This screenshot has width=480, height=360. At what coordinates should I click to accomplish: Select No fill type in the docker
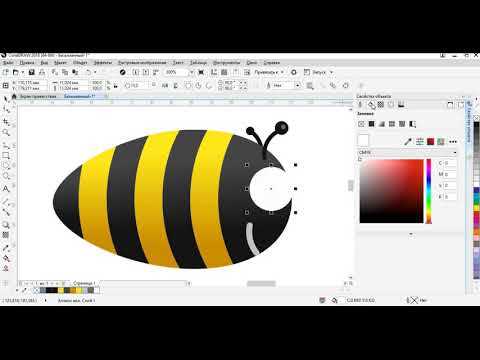(361, 124)
